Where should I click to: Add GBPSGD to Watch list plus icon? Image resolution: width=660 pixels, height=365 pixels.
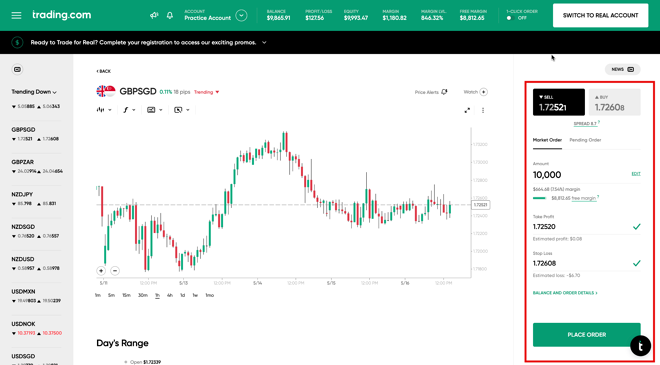point(484,92)
